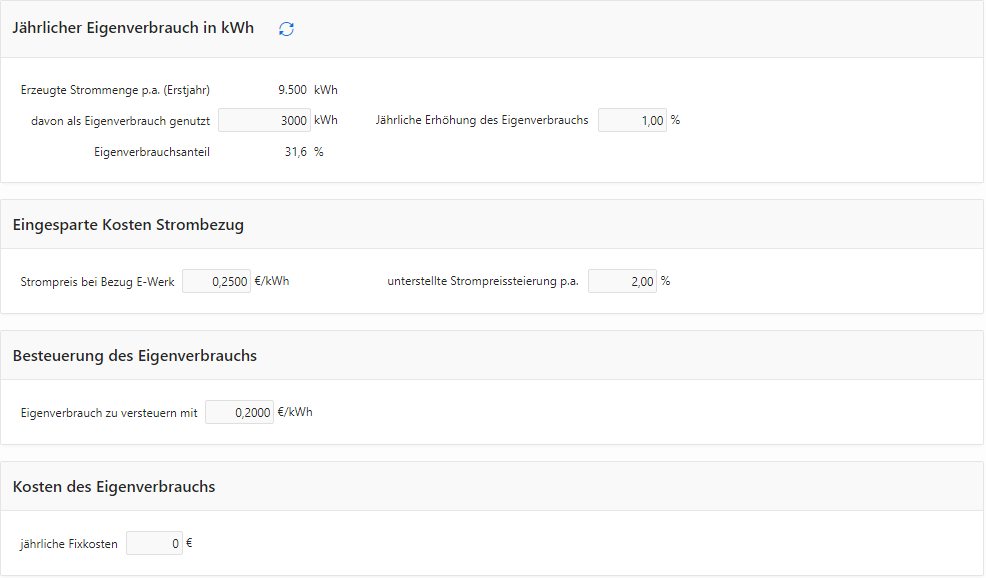Screen dimensions: 986x578
Task: Click the Jährlicher Eigenverbrauch in kWh heading
Action: pyautogui.click(x=133, y=28)
